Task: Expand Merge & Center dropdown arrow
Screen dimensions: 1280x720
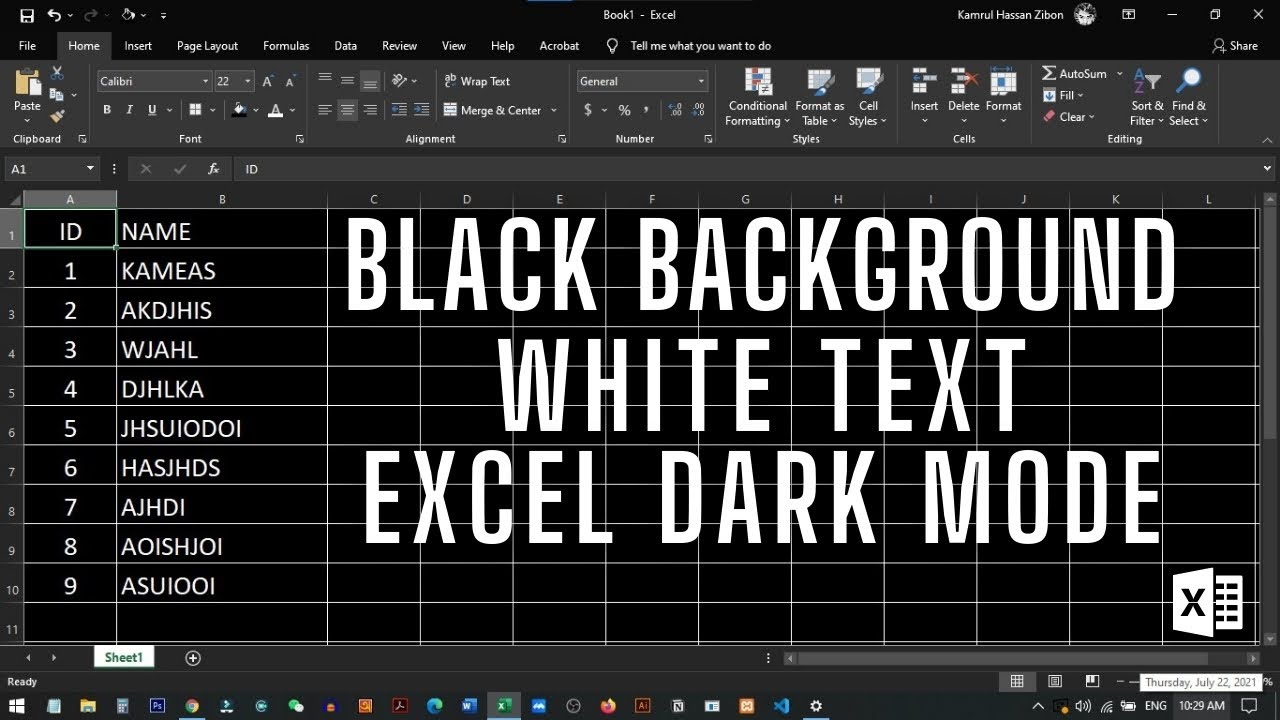Action: click(553, 110)
